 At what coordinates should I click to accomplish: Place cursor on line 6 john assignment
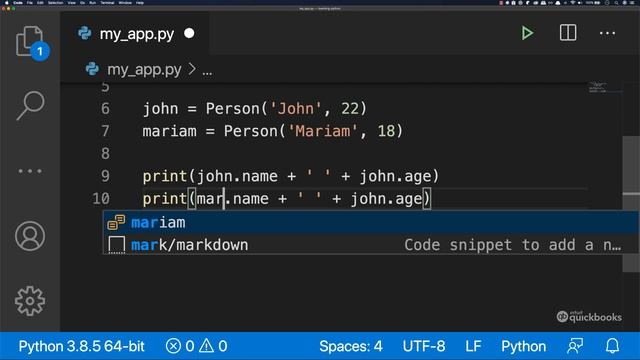point(255,109)
